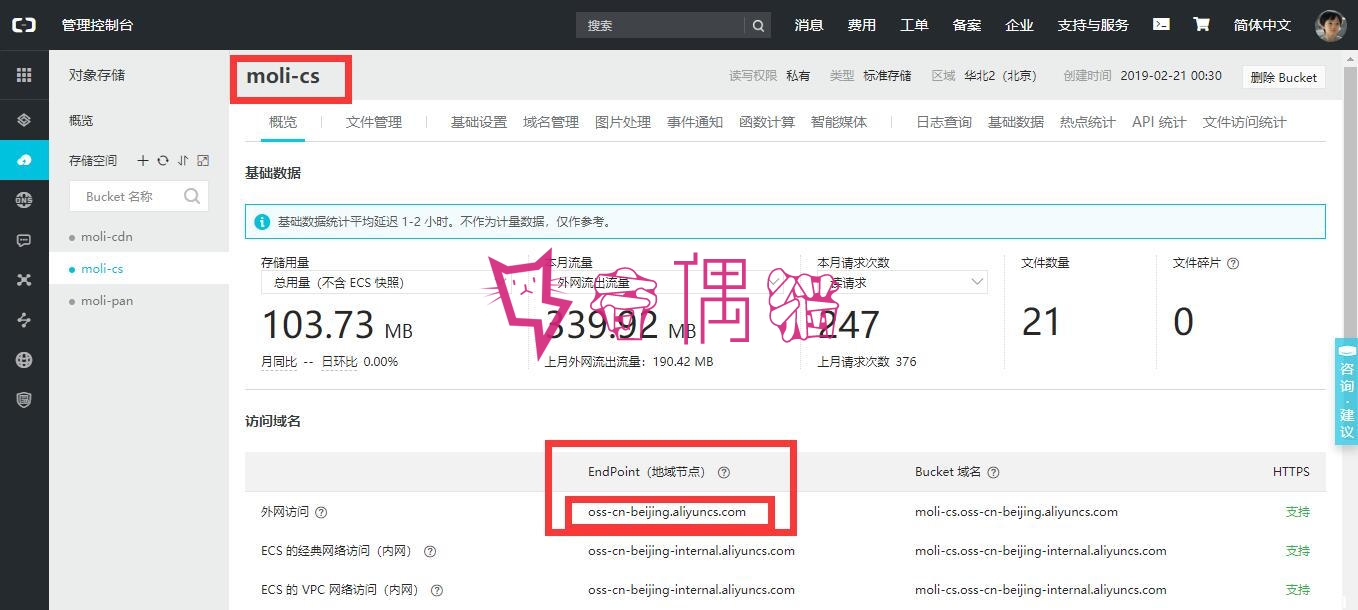Open the request type dropdown under 本月请求次数

(902, 283)
